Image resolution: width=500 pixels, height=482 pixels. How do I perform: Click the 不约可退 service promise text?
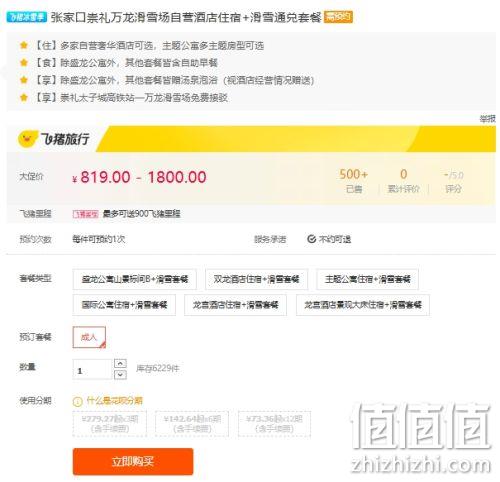point(335,239)
